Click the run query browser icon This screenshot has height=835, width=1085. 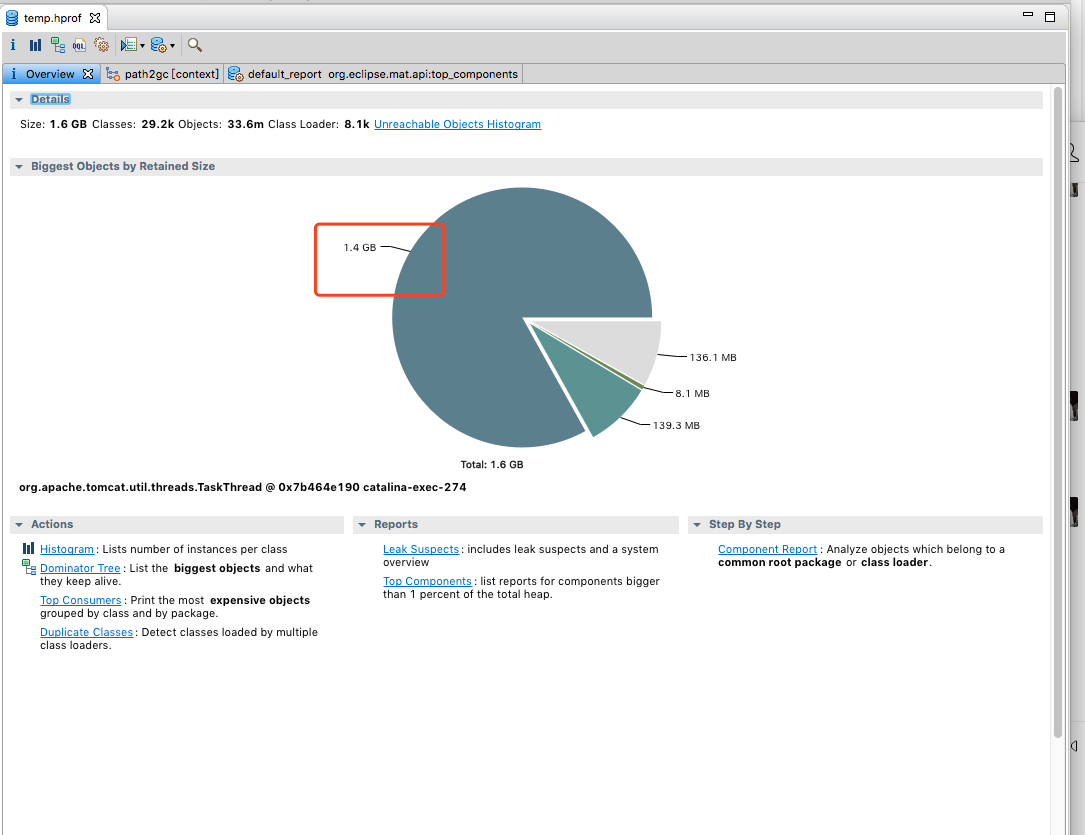point(129,45)
